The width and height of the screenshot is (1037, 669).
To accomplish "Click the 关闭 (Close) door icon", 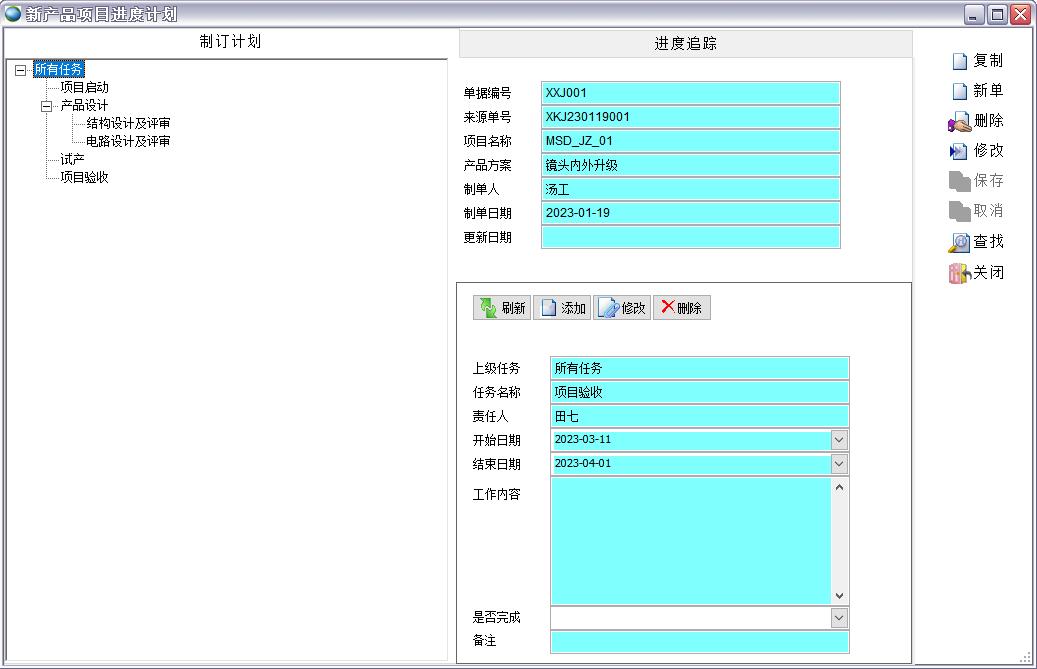I will (x=959, y=273).
